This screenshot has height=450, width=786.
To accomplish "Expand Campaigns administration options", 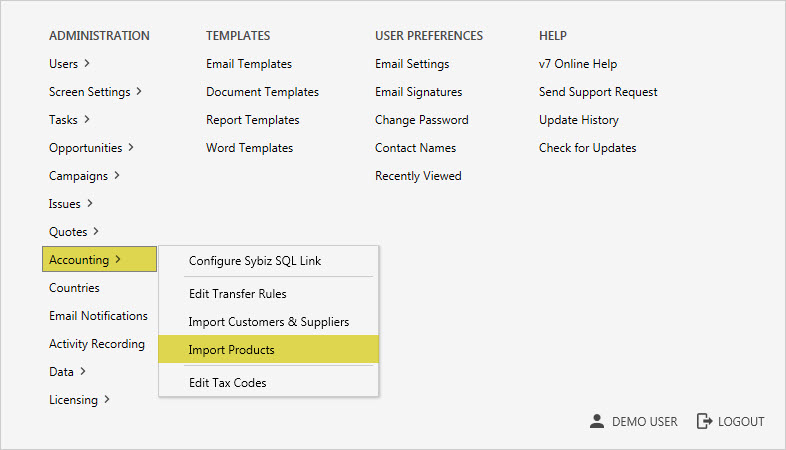I will 84,176.
